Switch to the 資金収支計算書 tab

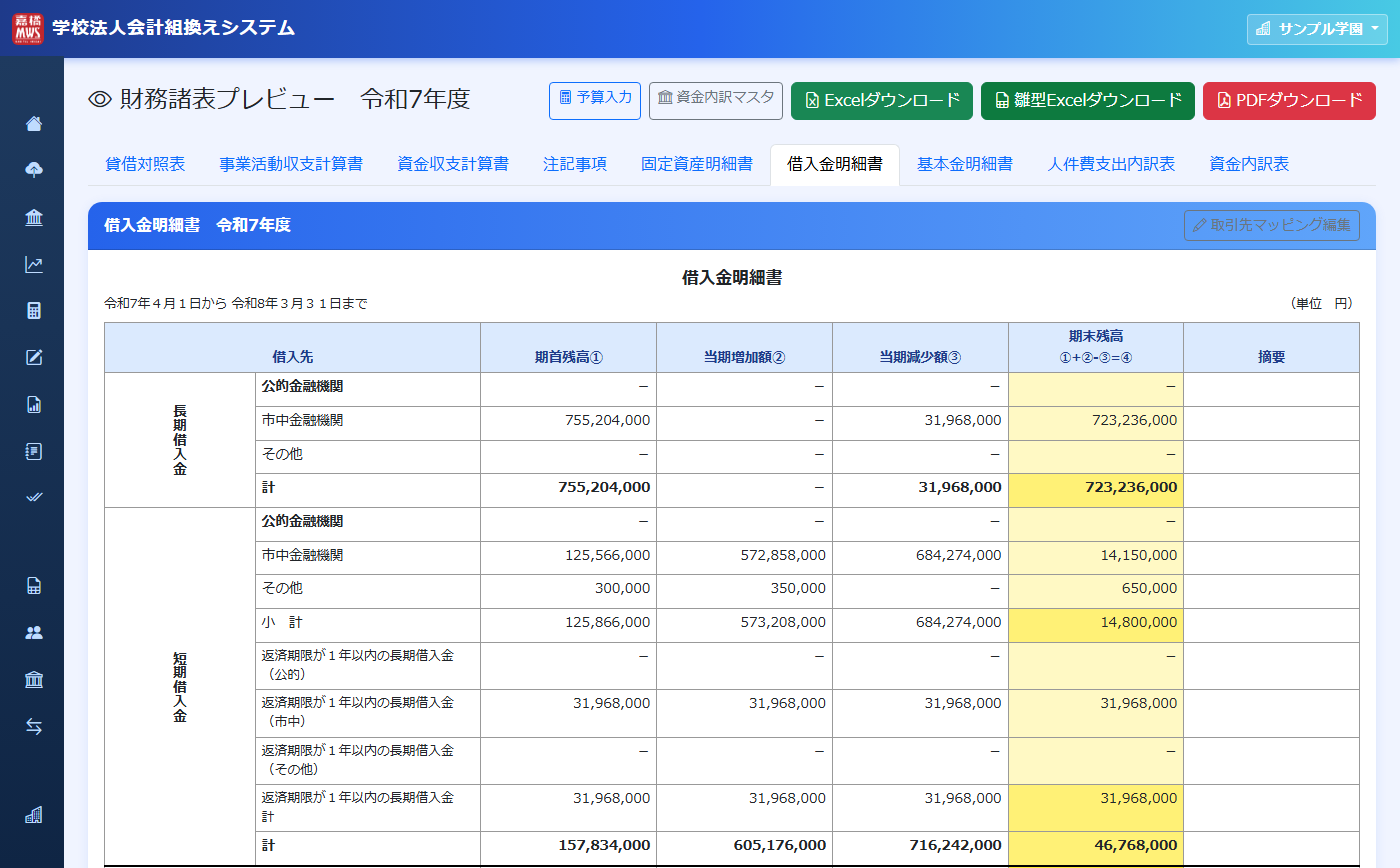coord(453,165)
